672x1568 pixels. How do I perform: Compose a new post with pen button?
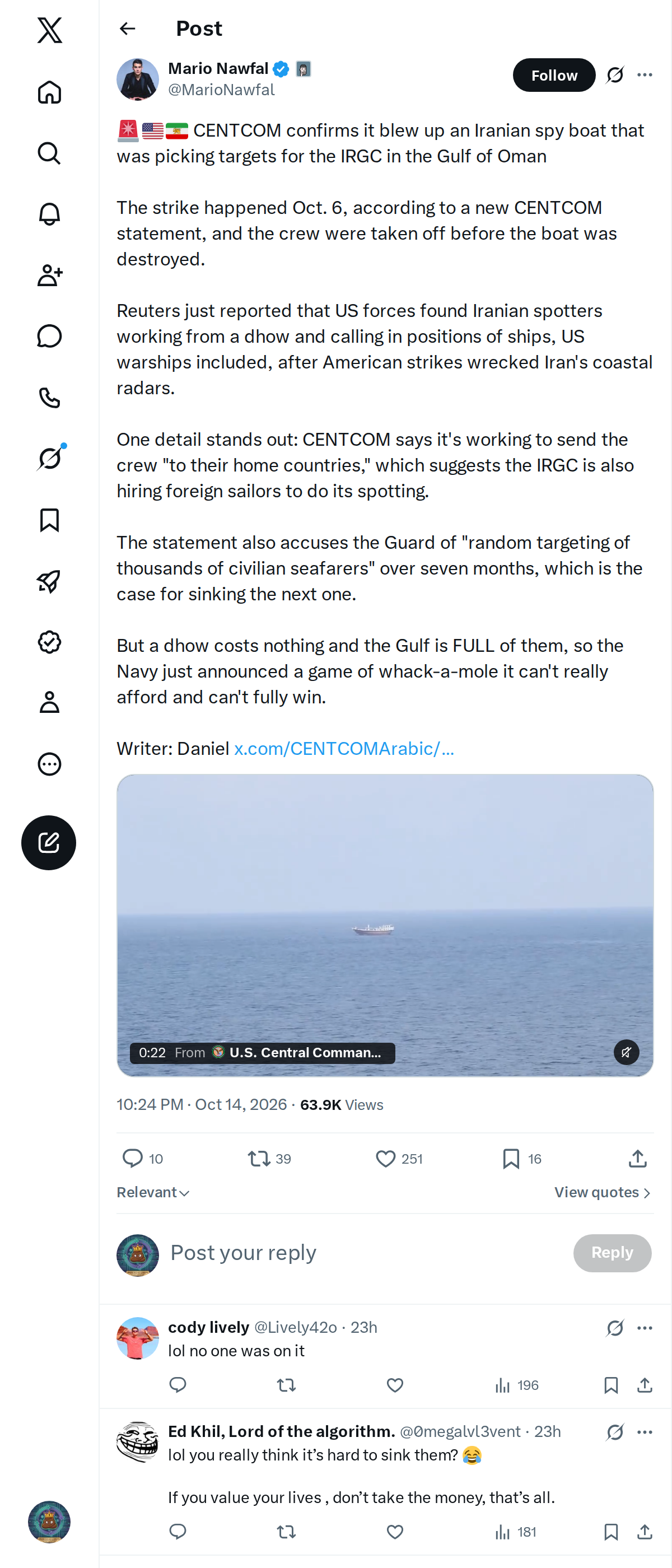coord(49,842)
